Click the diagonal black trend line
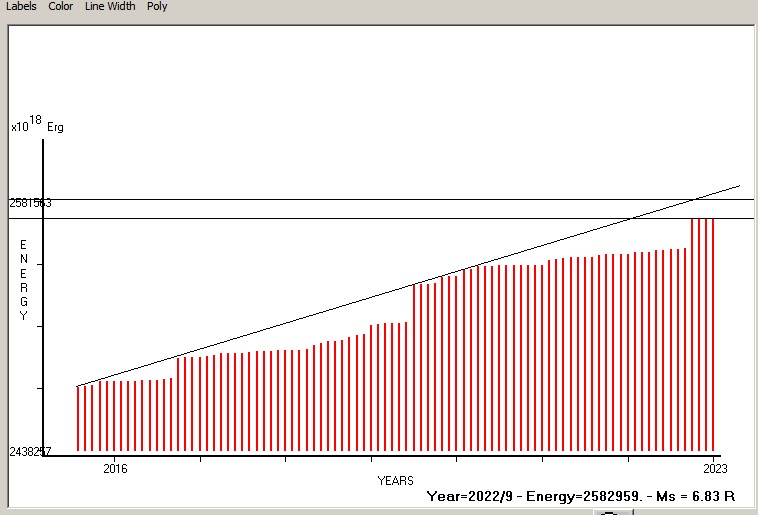Image resolution: width=758 pixels, height=515 pixels. point(400,290)
